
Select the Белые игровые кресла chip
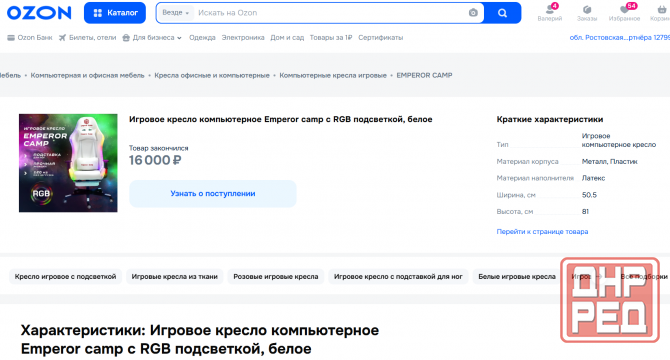517,277
